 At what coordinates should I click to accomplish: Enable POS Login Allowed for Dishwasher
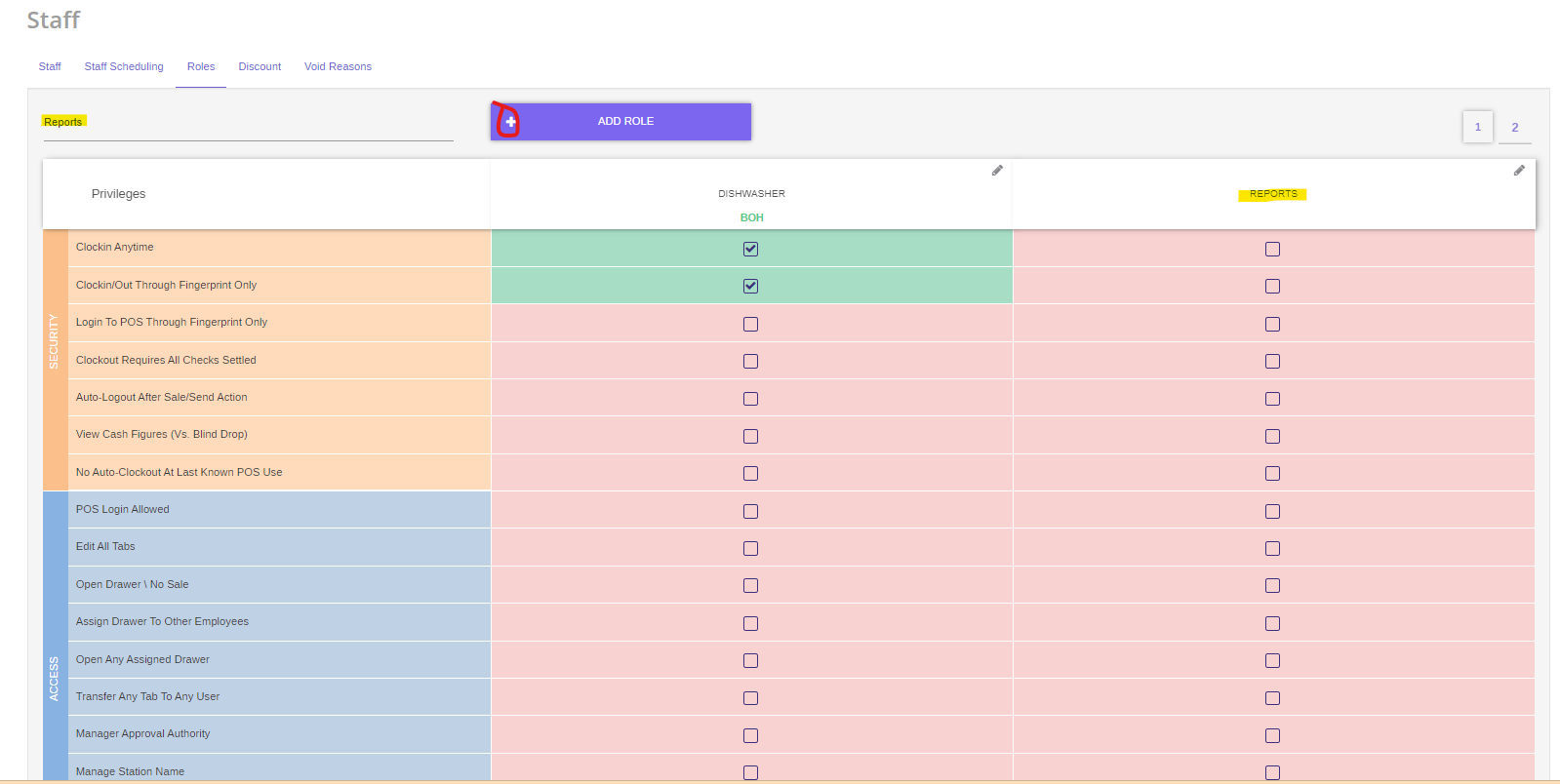tap(750, 511)
